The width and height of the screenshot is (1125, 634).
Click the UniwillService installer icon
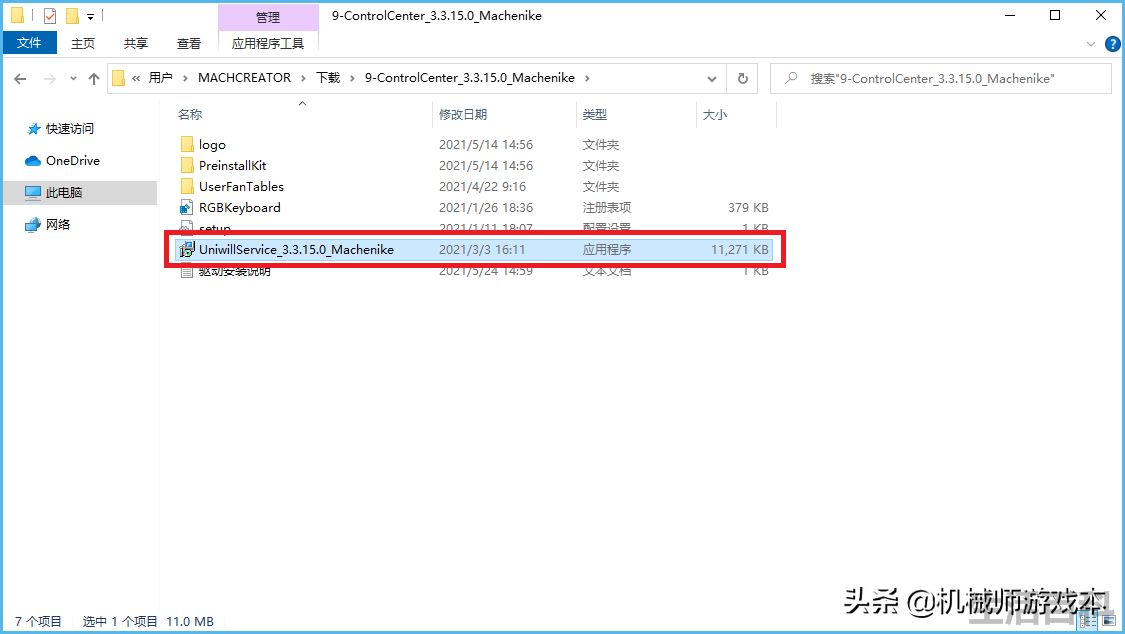pyautogui.click(x=187, y=250)
